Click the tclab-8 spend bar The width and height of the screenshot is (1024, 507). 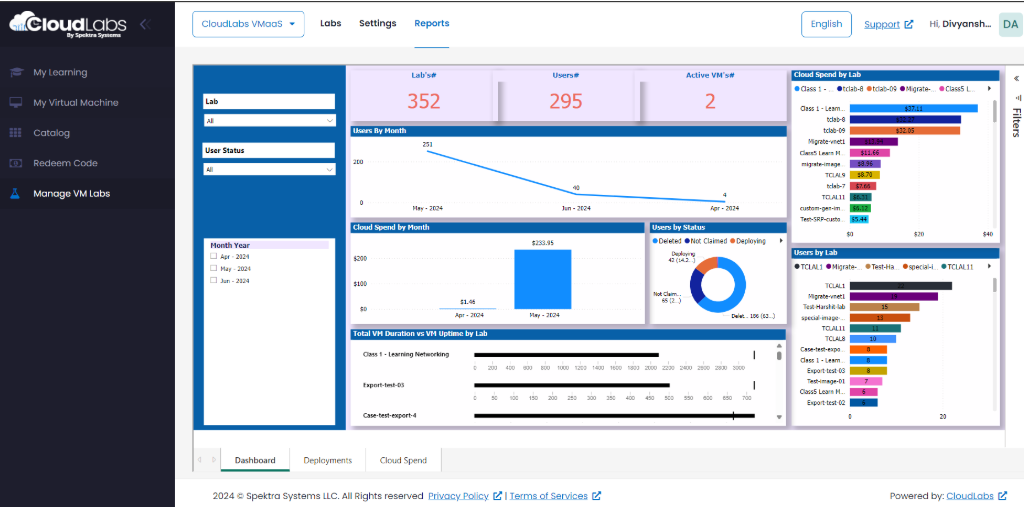click(905, 120)
